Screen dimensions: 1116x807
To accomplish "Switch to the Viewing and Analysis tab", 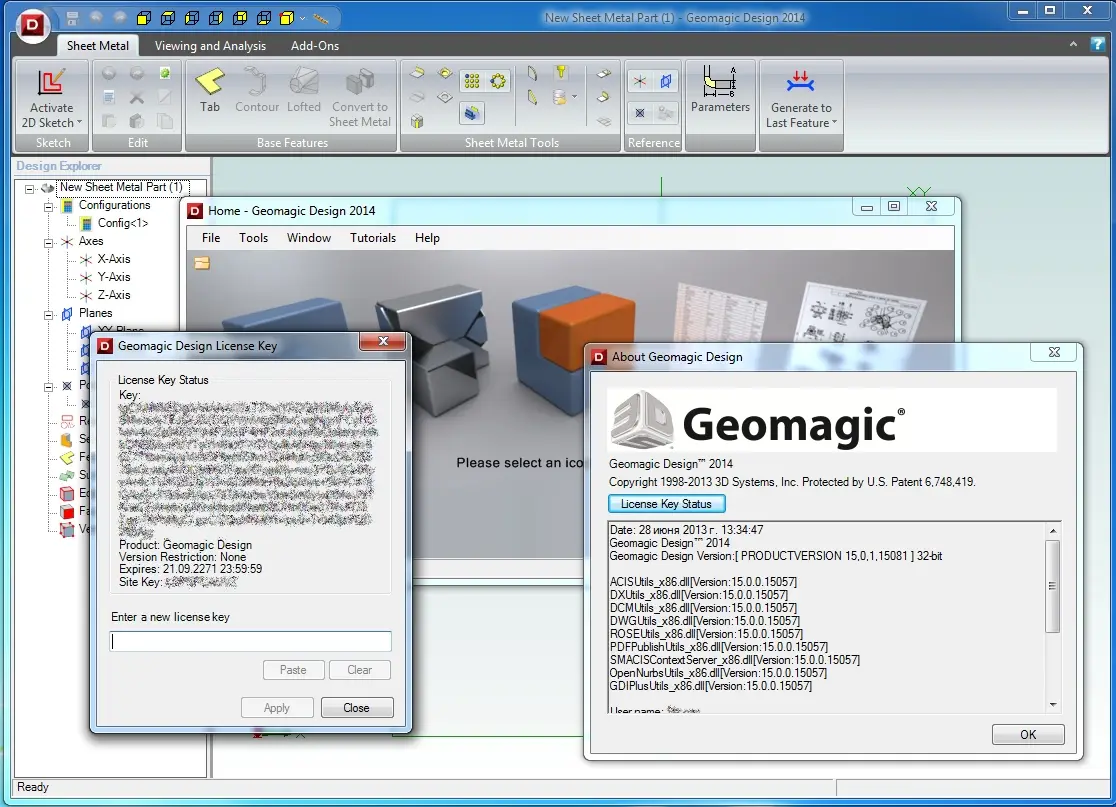I will tap(210, 46).
